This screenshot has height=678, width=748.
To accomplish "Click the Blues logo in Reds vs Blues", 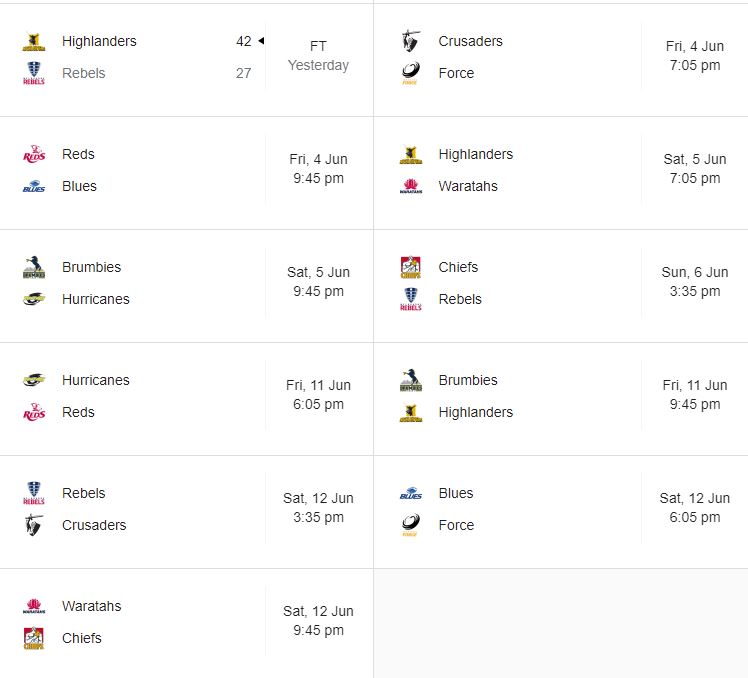I will (x=34, y=187).
